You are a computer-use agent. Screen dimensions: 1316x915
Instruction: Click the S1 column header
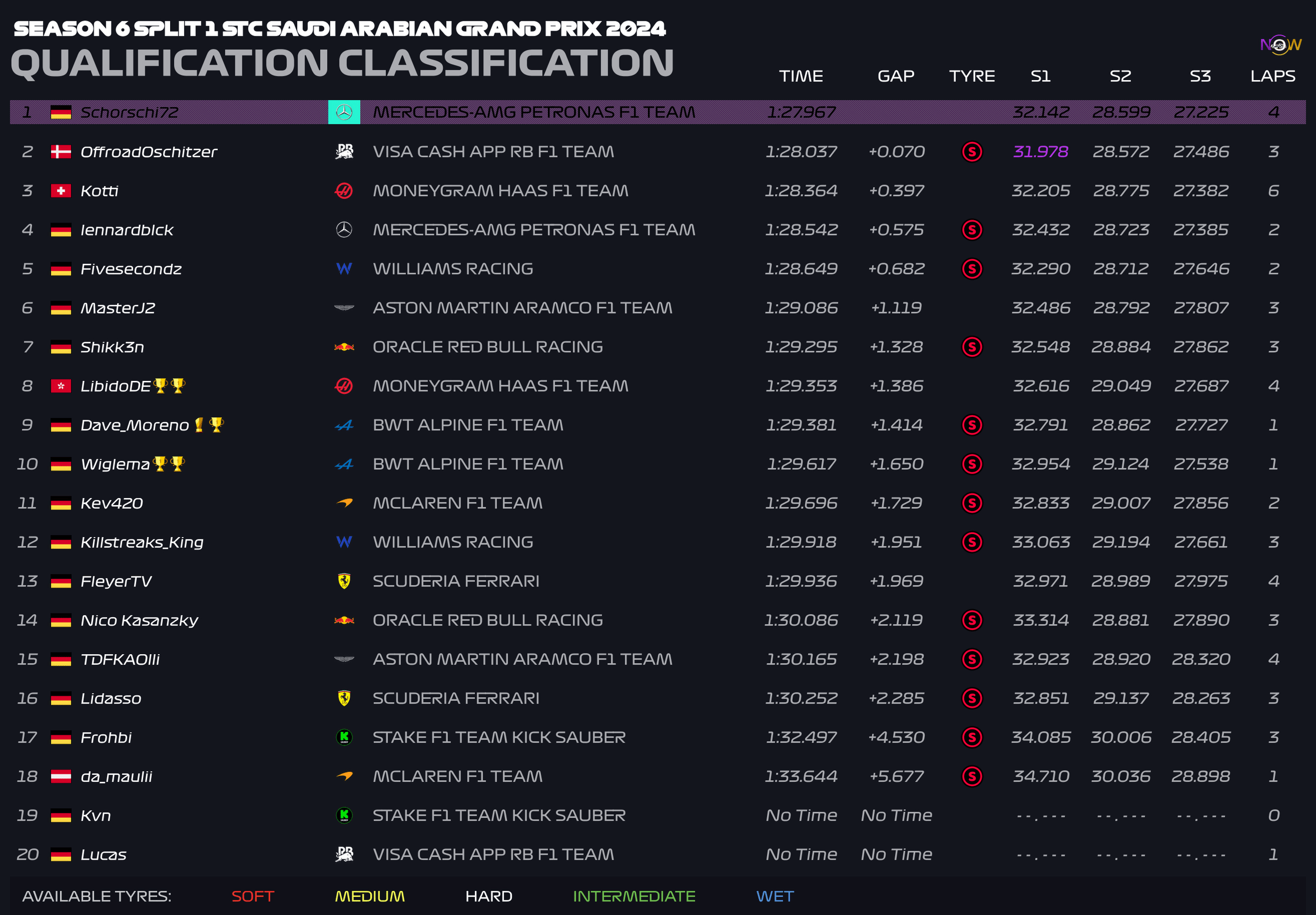coord(1041,76)
